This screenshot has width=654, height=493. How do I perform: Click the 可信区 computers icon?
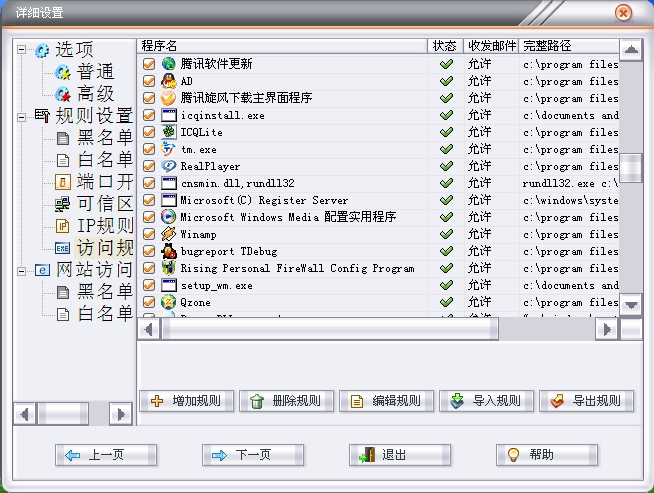pos(63,204)
